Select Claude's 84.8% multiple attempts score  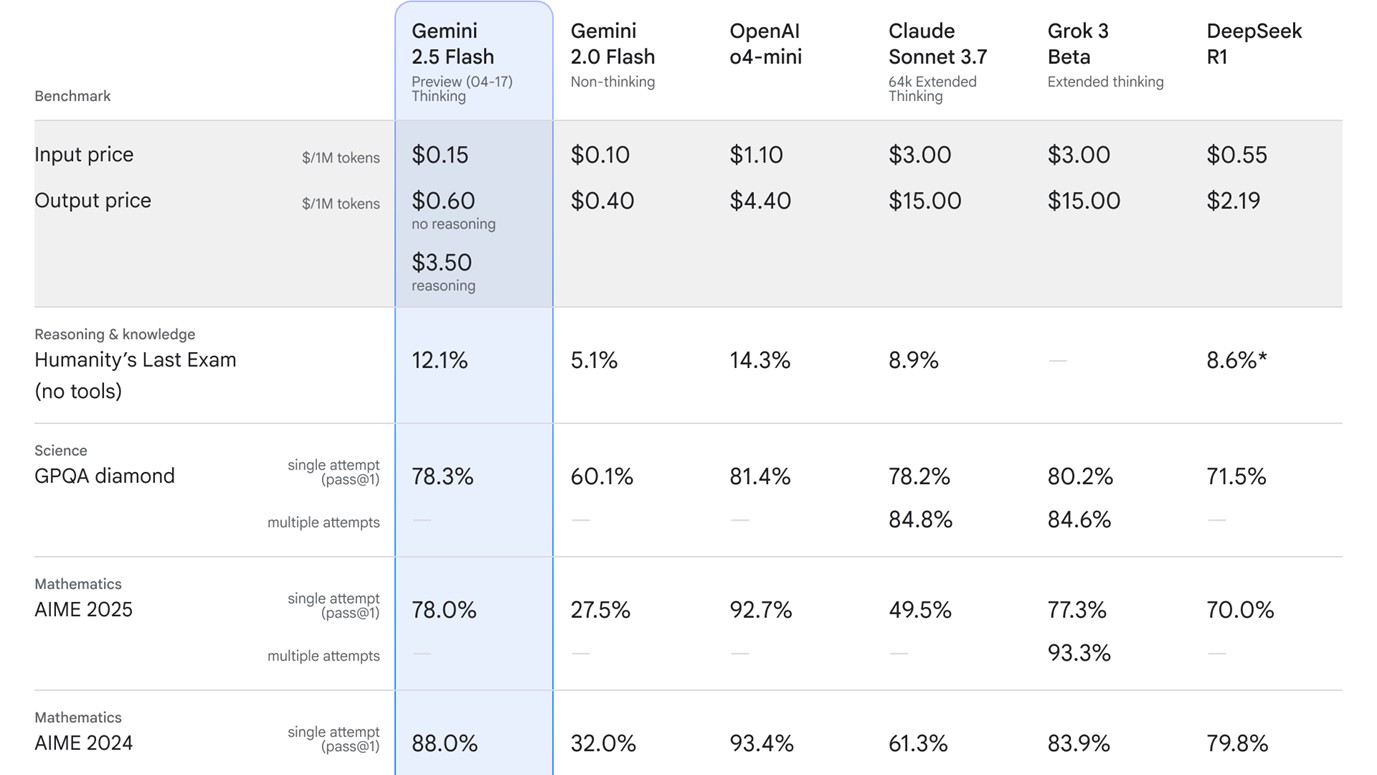point(920,520)
